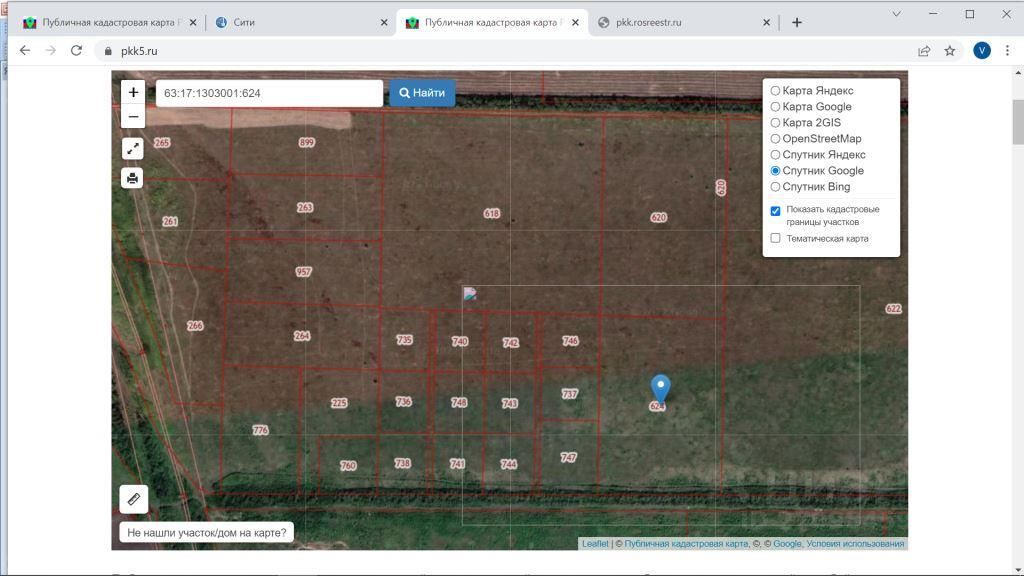Select parcel label 620 on map
The width and height of the screenshot is (1024, 576).
(x=659, y=217)
